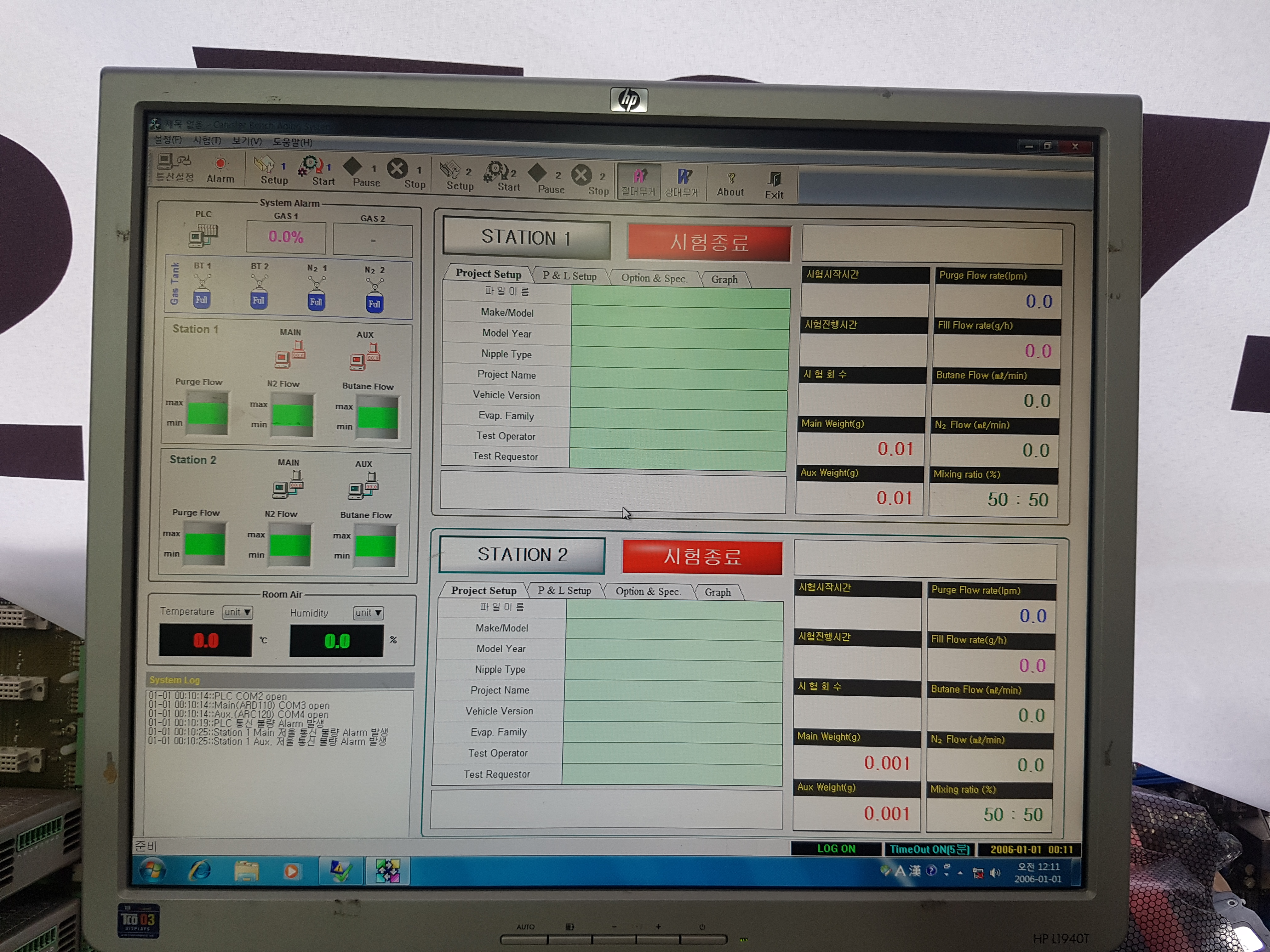Expand the Humidity unit dropdown
The height and width of the screenshot is (952, 1270).
tap(368, 613)
